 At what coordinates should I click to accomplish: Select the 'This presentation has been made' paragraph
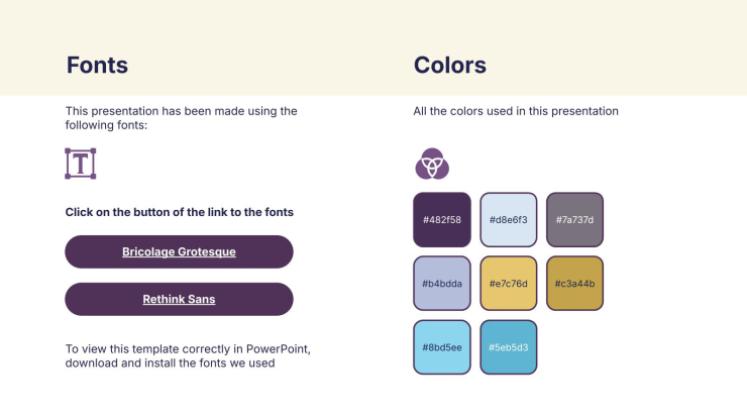(x=182, y=118)
